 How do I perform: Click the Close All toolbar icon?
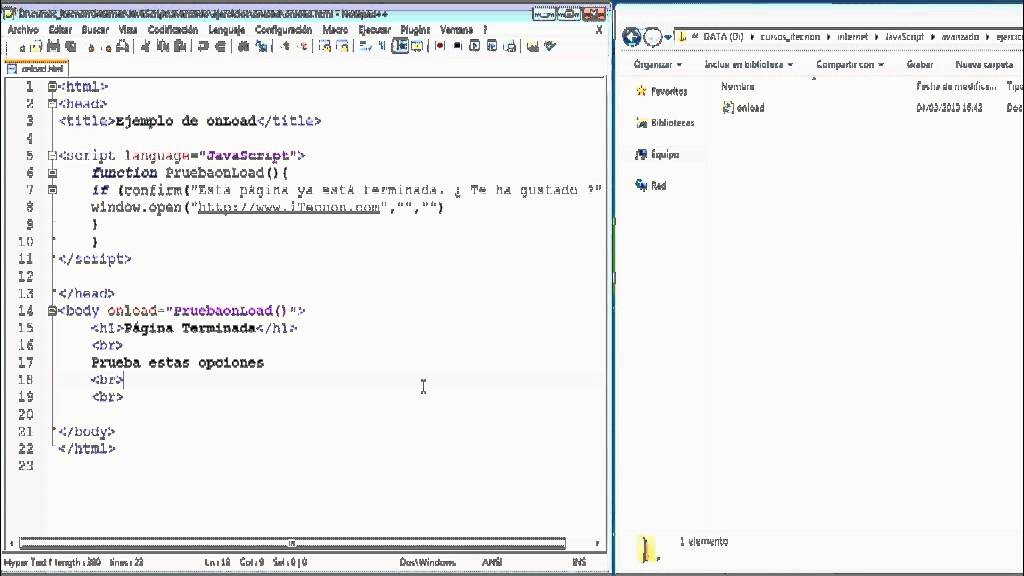(x=108, y=47)
